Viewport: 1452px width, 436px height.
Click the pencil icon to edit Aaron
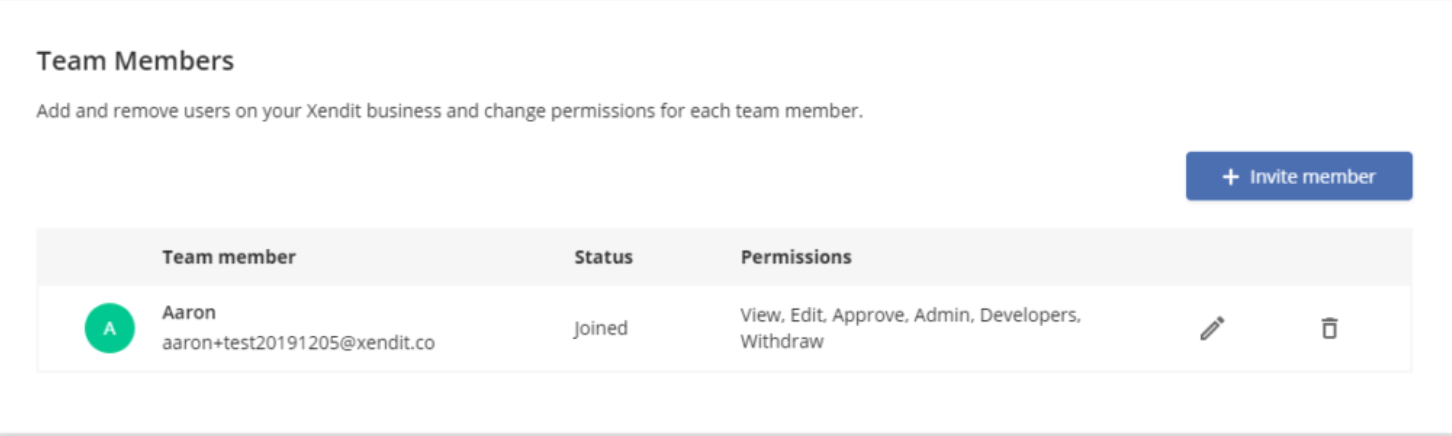pyautogui.click(x=1212, y=328)
